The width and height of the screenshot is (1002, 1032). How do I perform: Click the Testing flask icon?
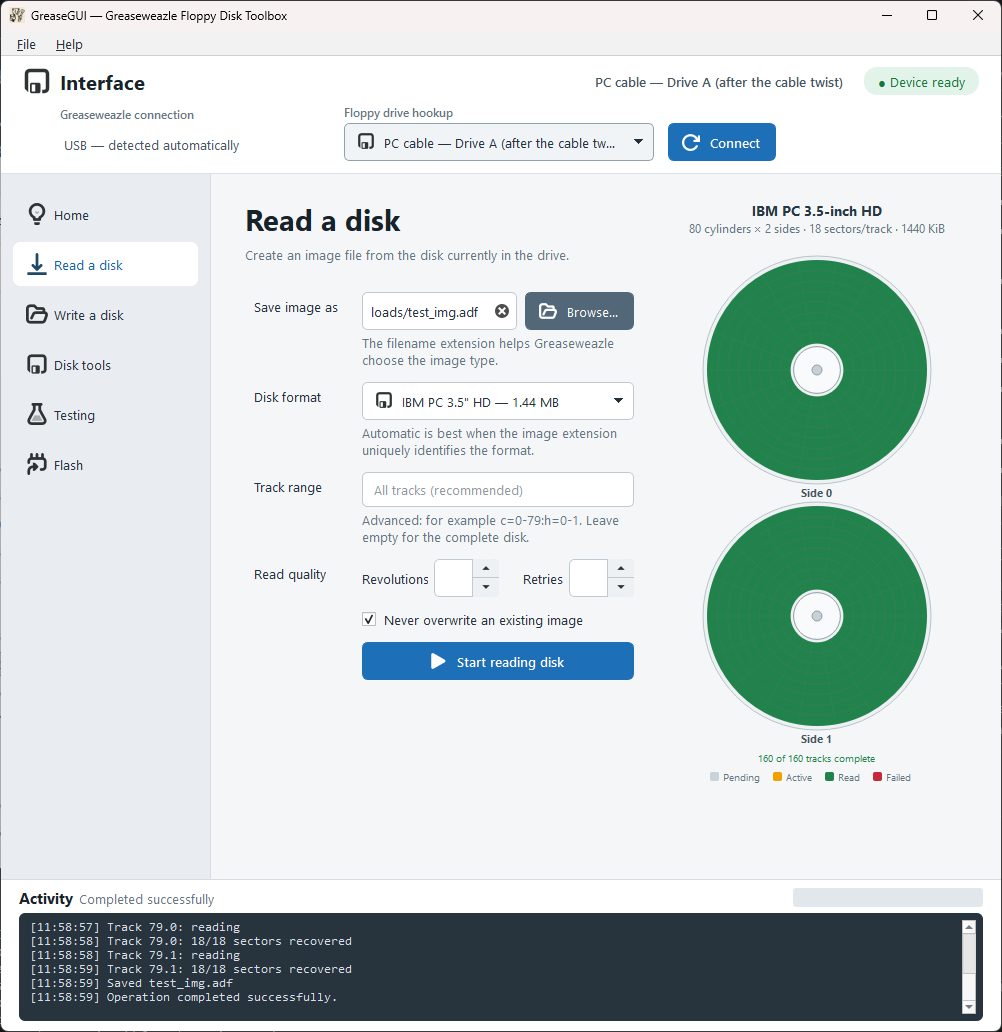click(37, 415)
